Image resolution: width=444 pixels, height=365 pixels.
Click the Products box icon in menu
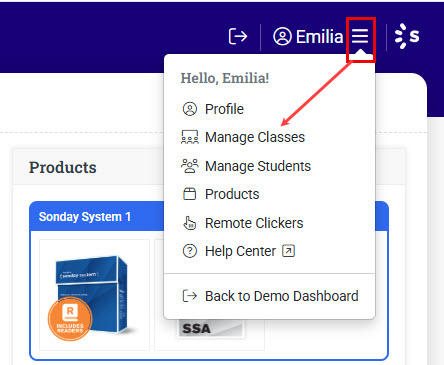click(x=190, y=194)
